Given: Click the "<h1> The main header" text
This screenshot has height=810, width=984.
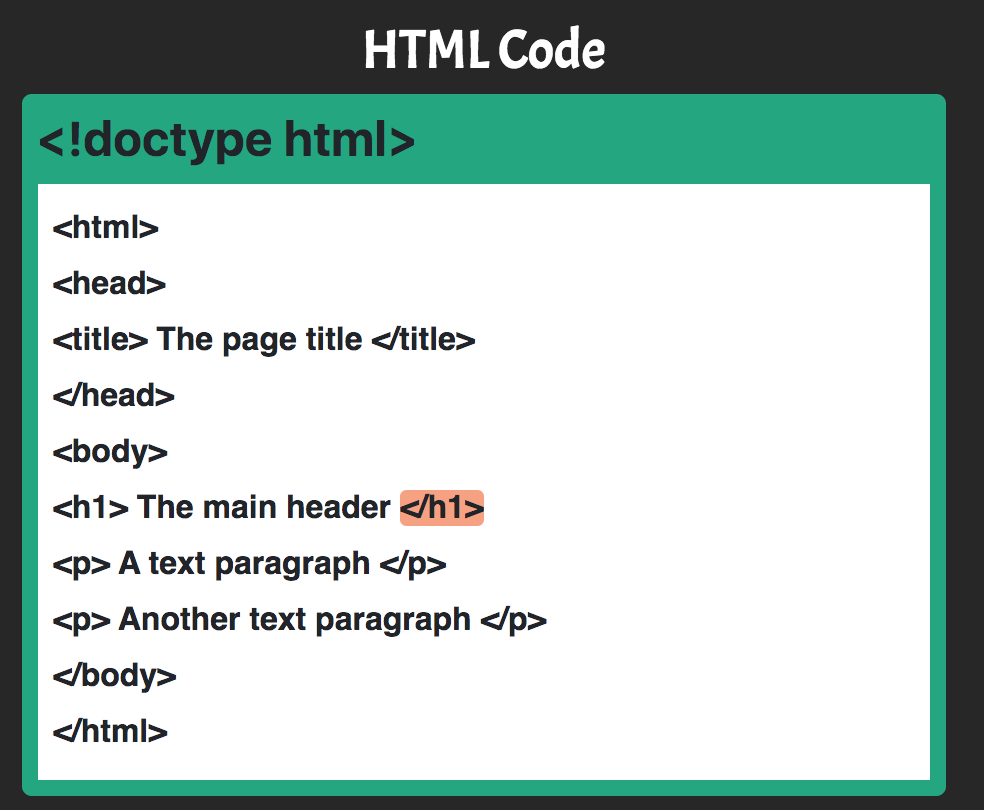Looking at the screenshot, I should pyautogui.click(x=222, y=508).
